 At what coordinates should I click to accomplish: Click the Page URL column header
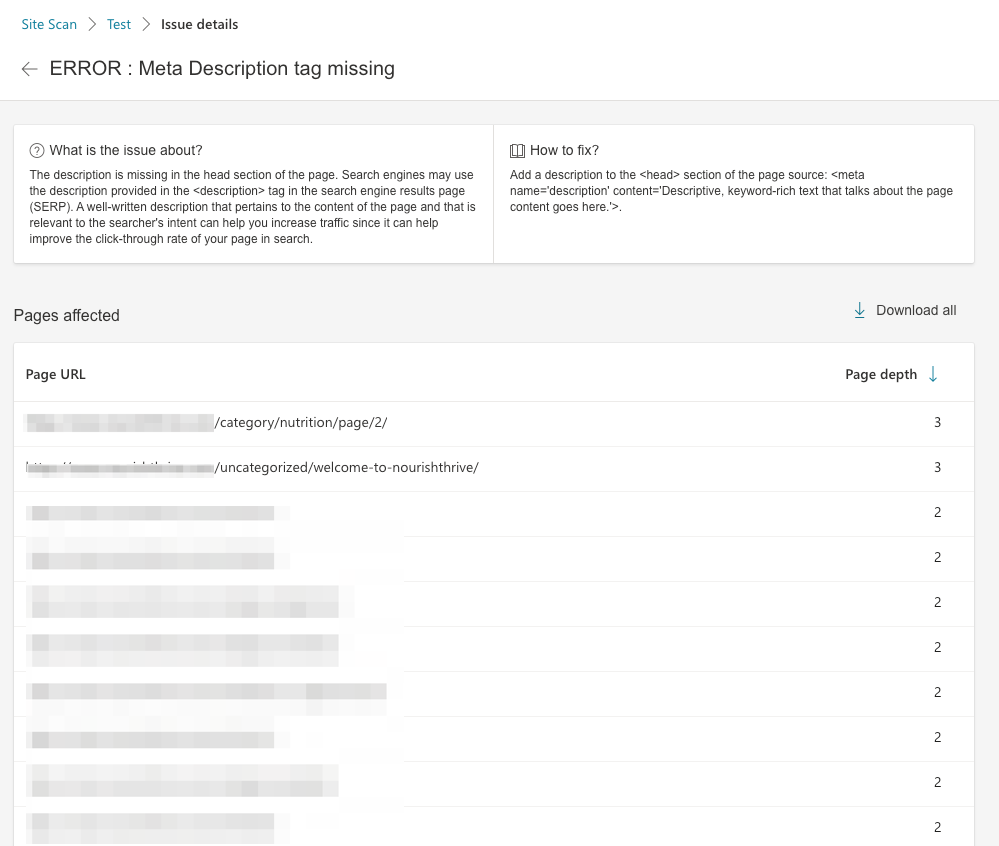coord(56,374)
